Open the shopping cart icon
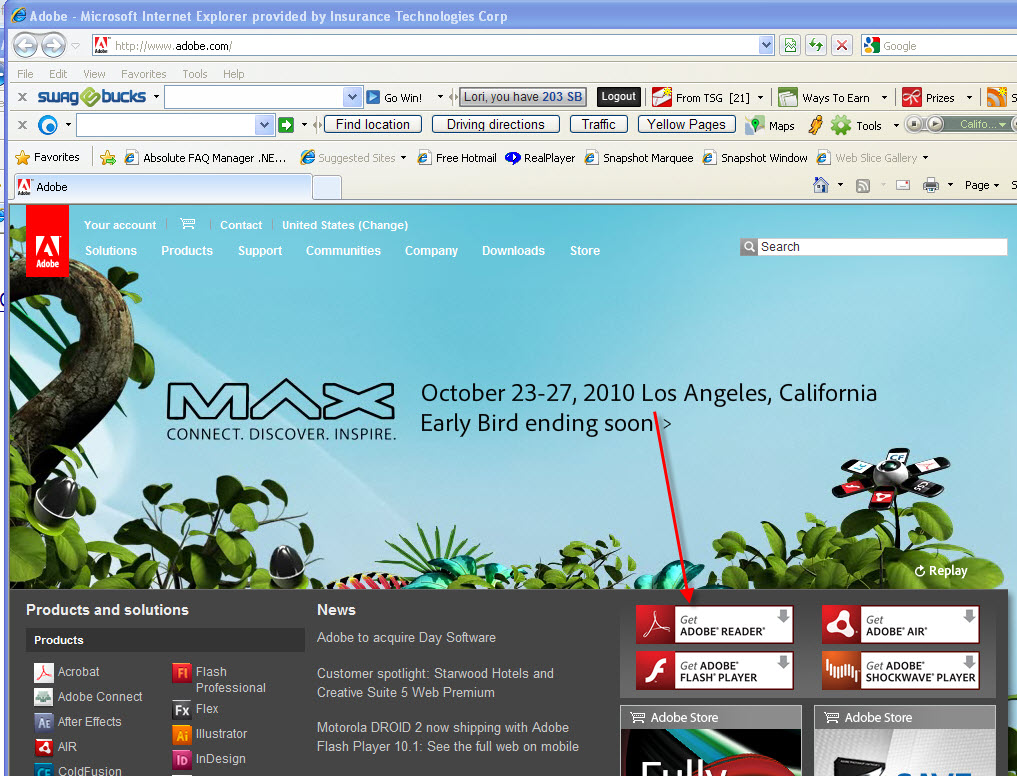1017x776 pixels. click(x=187, y=224)
